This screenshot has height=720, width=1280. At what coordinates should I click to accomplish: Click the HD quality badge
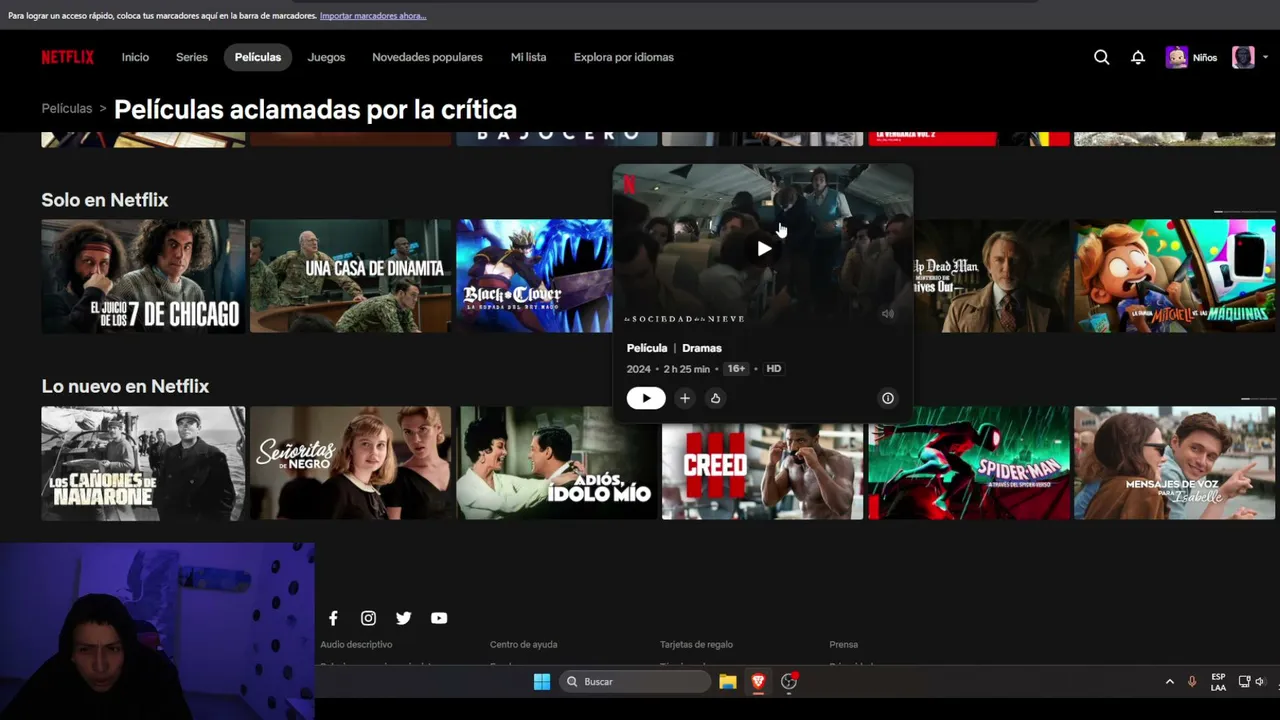pyautogui.click(x=774, y=369)
